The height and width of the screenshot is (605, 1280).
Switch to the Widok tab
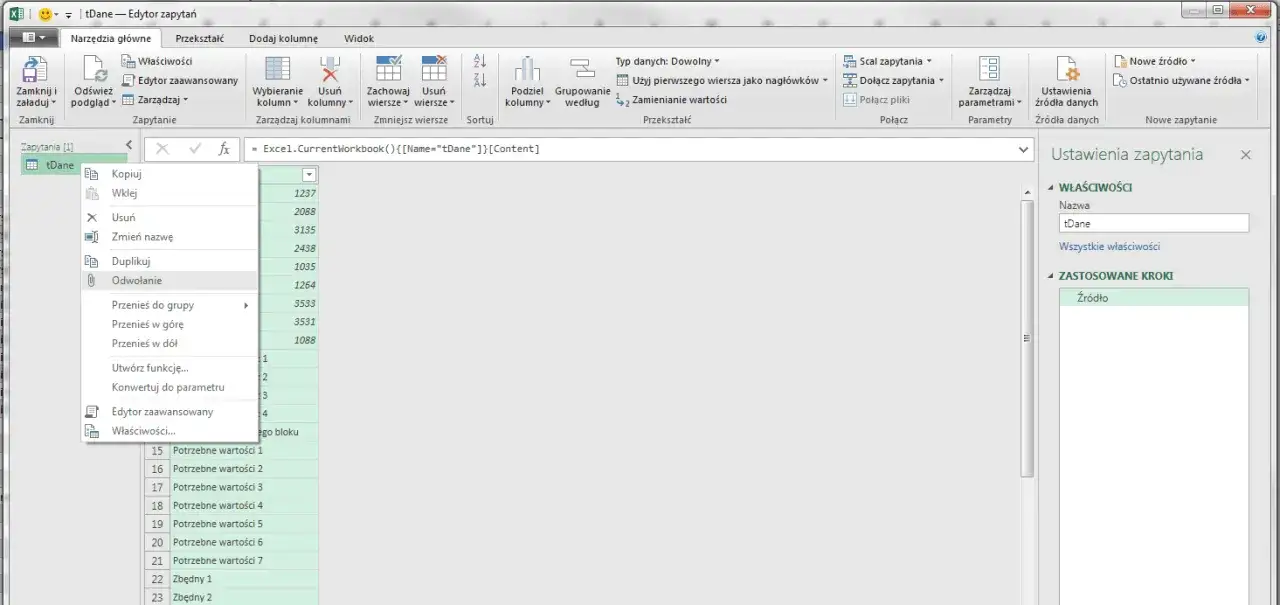(359, 38)
